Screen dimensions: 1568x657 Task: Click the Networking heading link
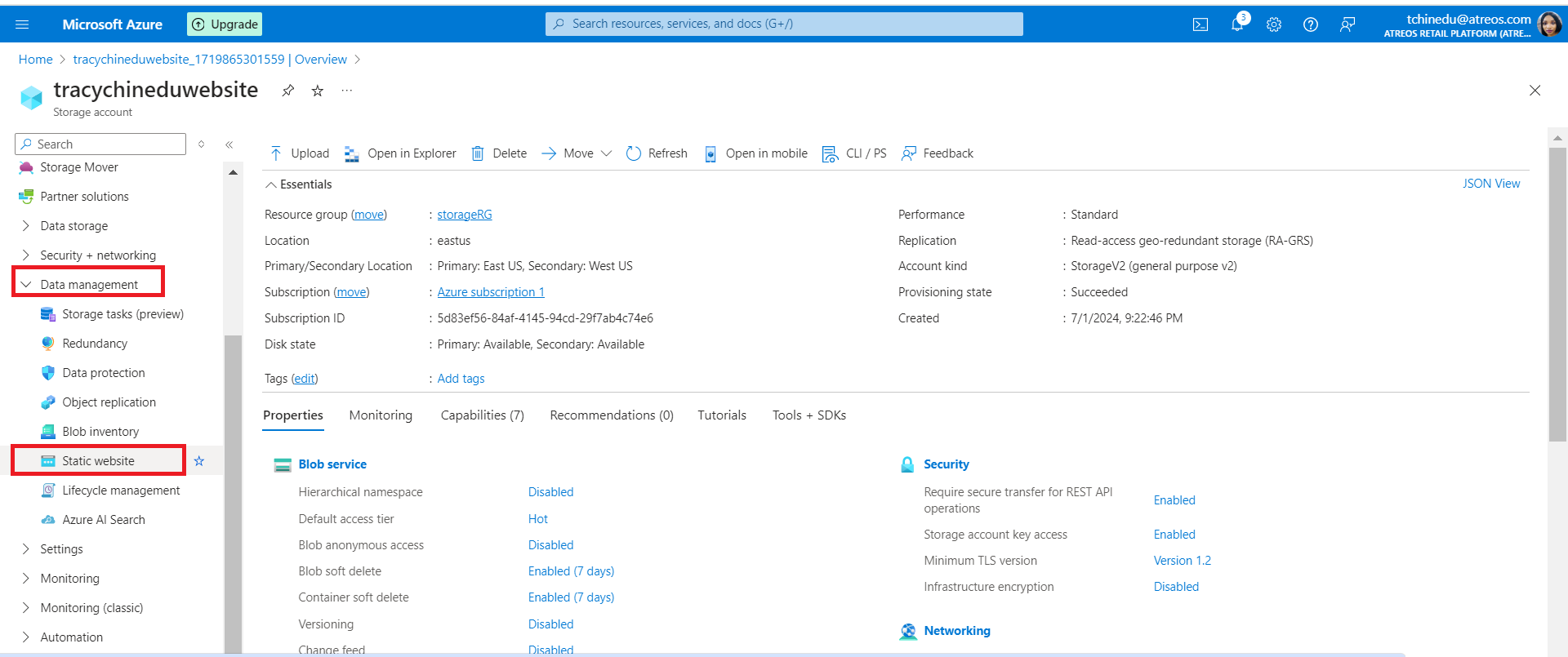[957, 631]
